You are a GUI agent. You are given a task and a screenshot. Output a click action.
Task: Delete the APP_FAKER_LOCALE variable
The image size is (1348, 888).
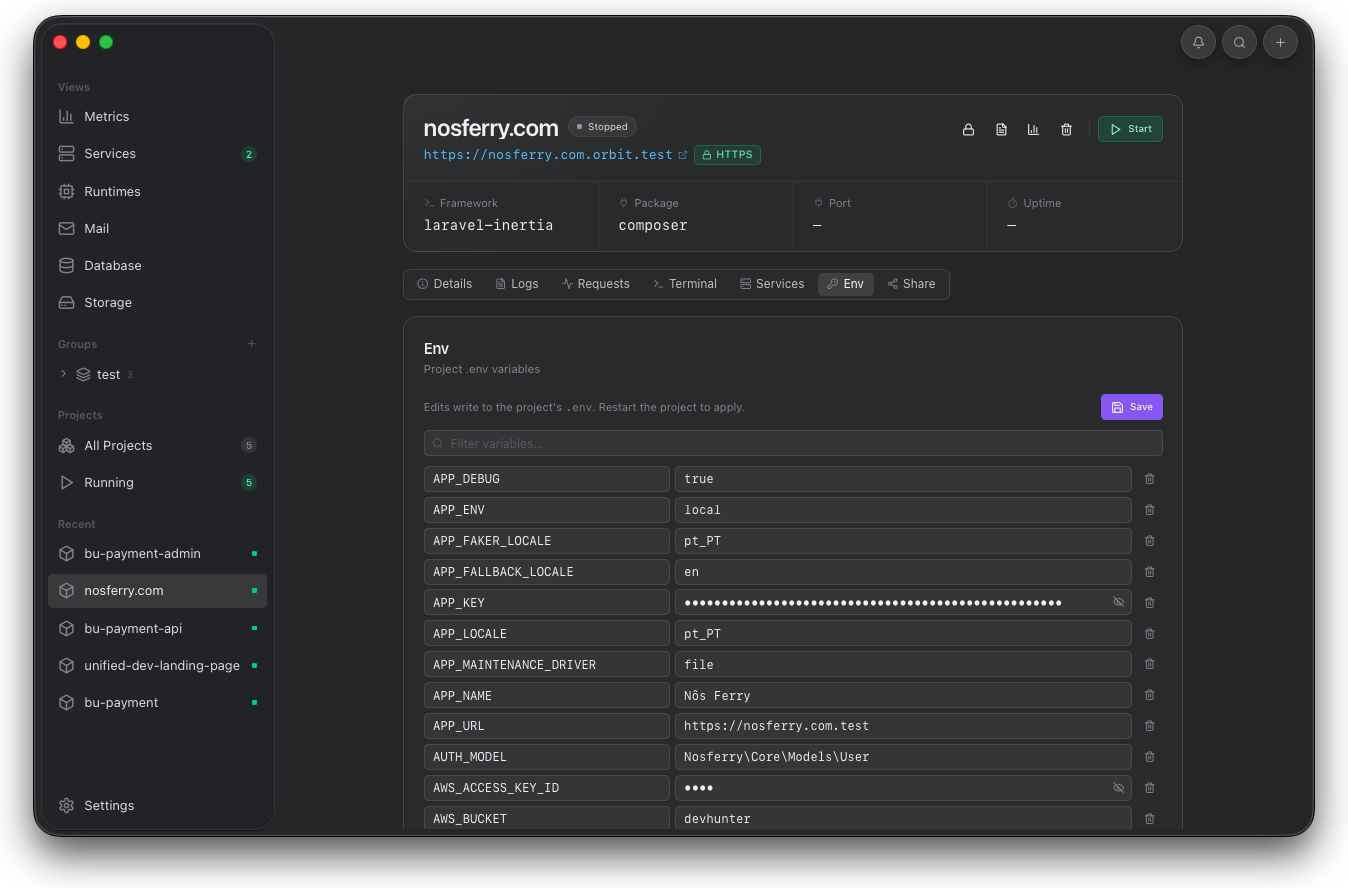coord(1150,541)
